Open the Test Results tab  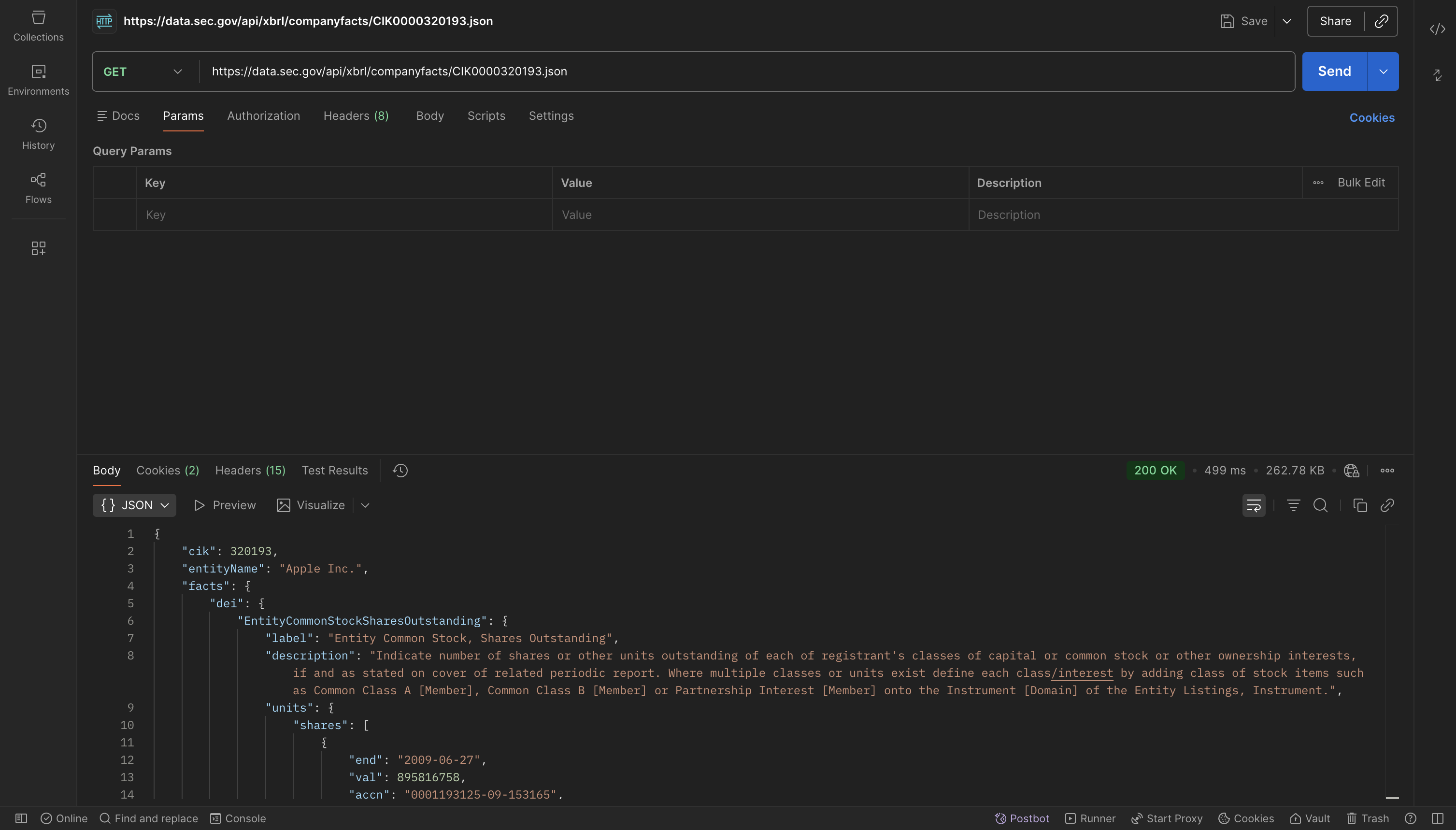[x=334, y=470]
